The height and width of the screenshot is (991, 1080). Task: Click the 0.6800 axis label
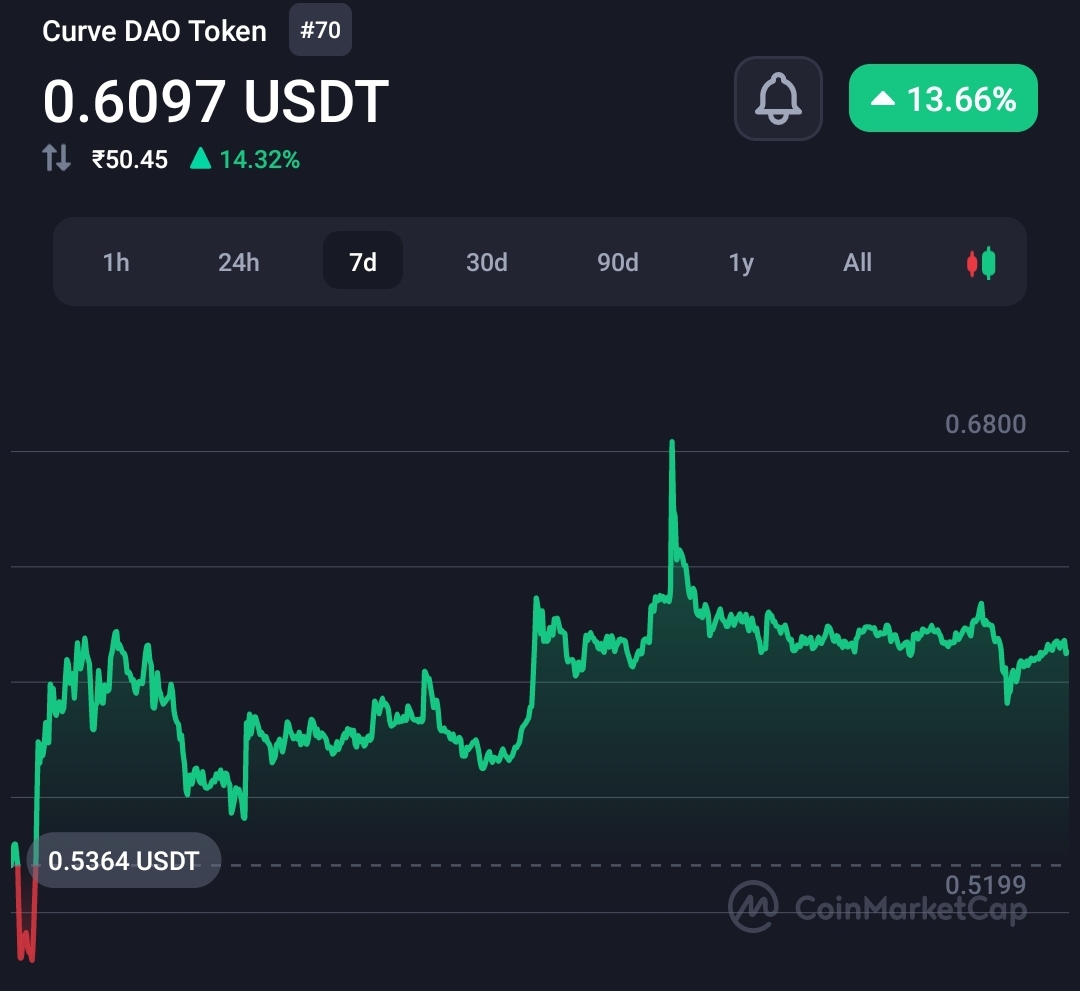tap(985, 424)
